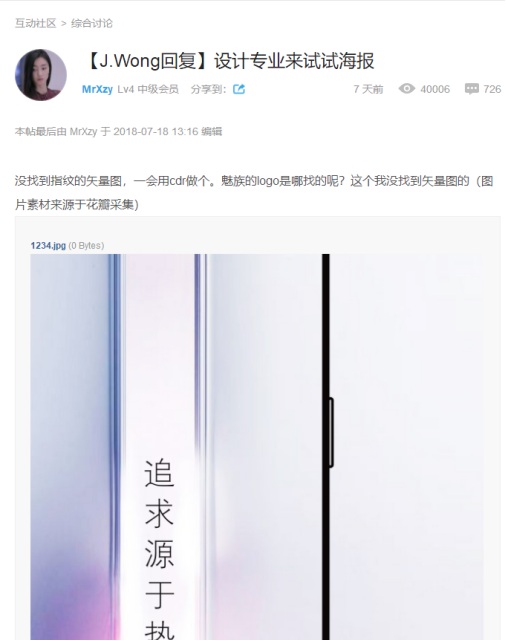
Task: Open MrXzy user profile link
Action: [97, 89]
